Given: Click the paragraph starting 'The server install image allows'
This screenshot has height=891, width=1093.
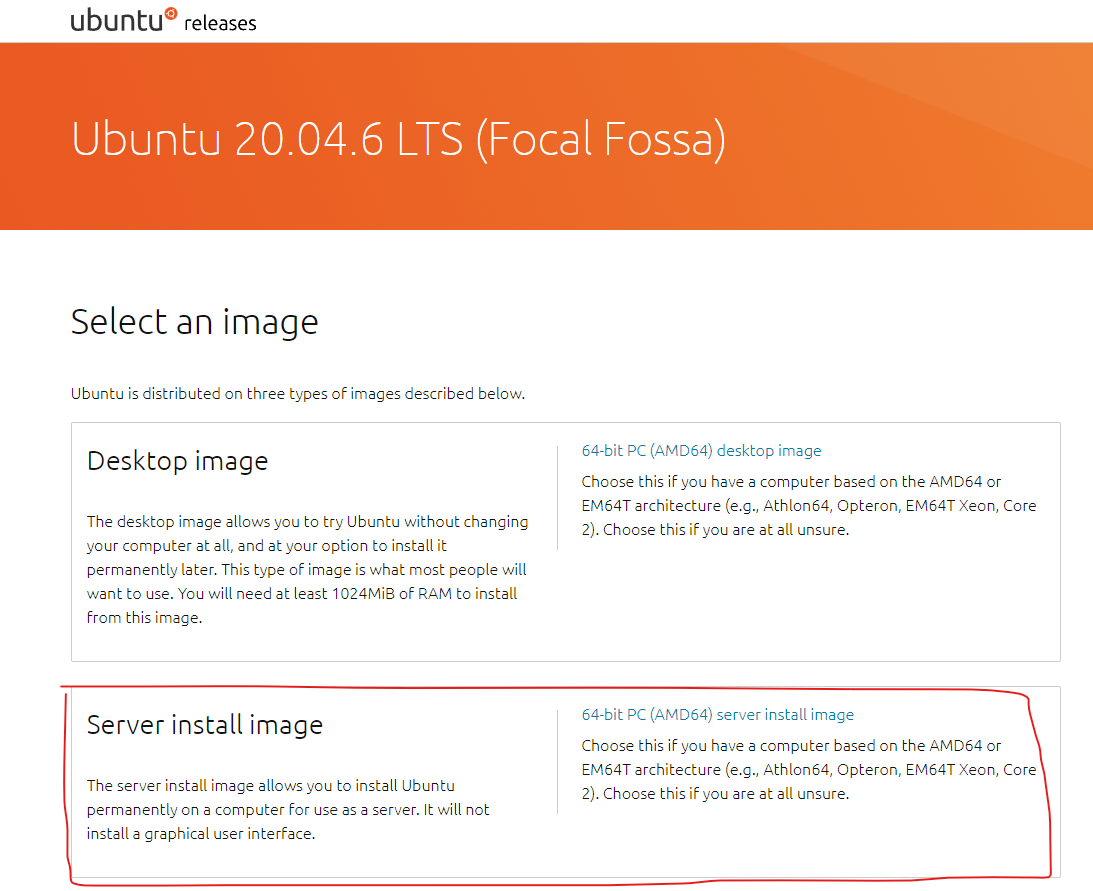Looking at the screenshot, I should click(x=288, y=809).
